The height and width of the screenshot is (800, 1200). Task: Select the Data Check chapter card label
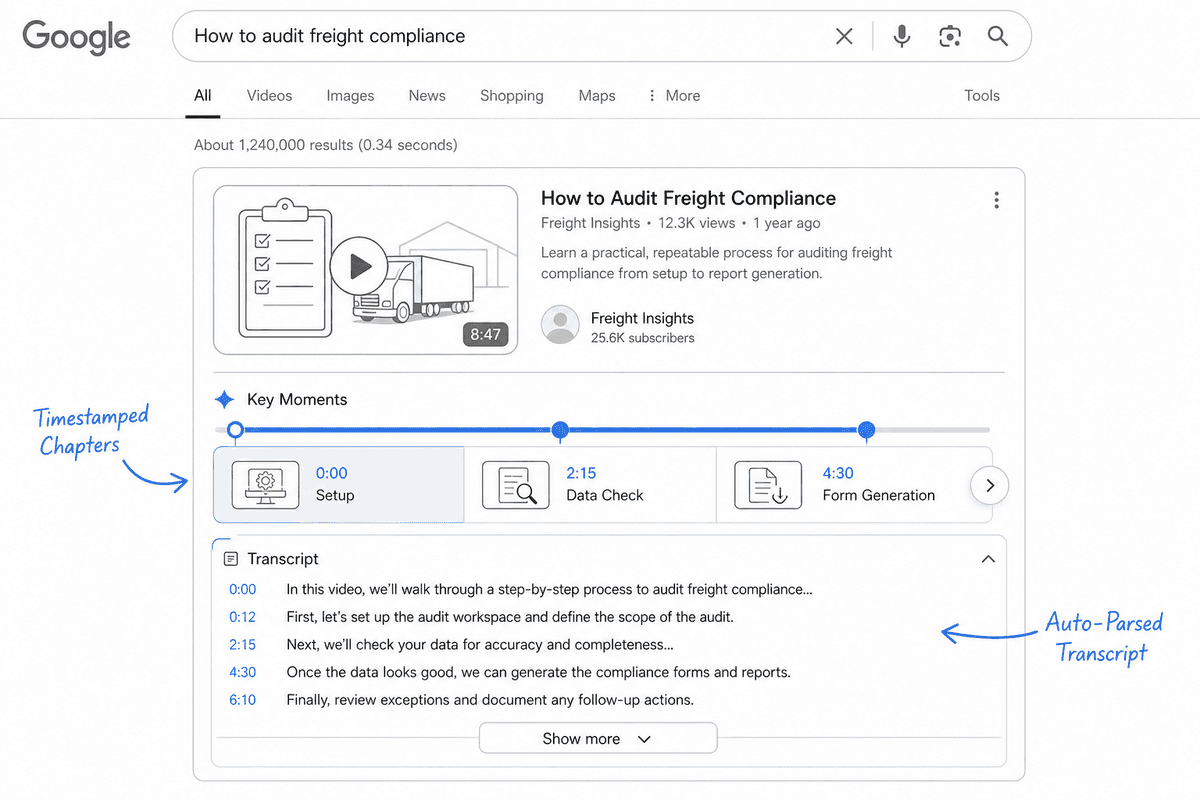605,495
